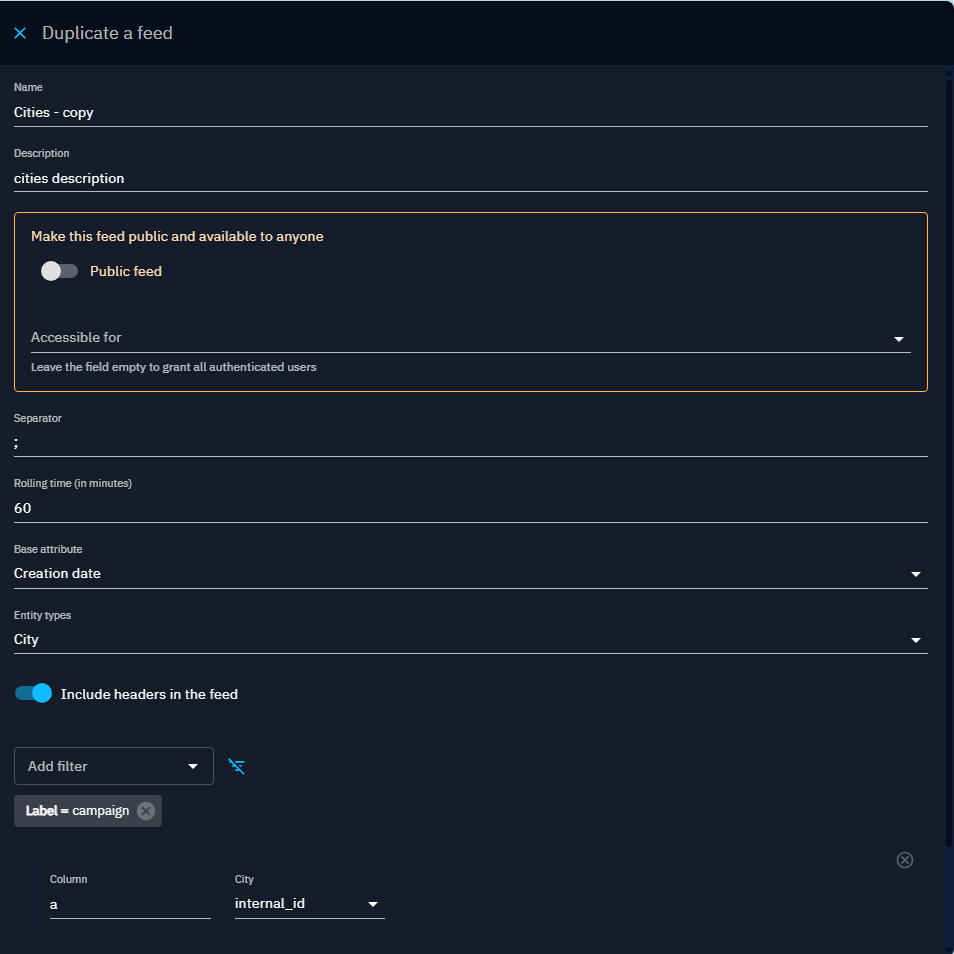Image resolution: width=954 pixels, height=954 pixels.
Task: Click the Label = campaign filter chip text
Action: (x=78, y=811)
